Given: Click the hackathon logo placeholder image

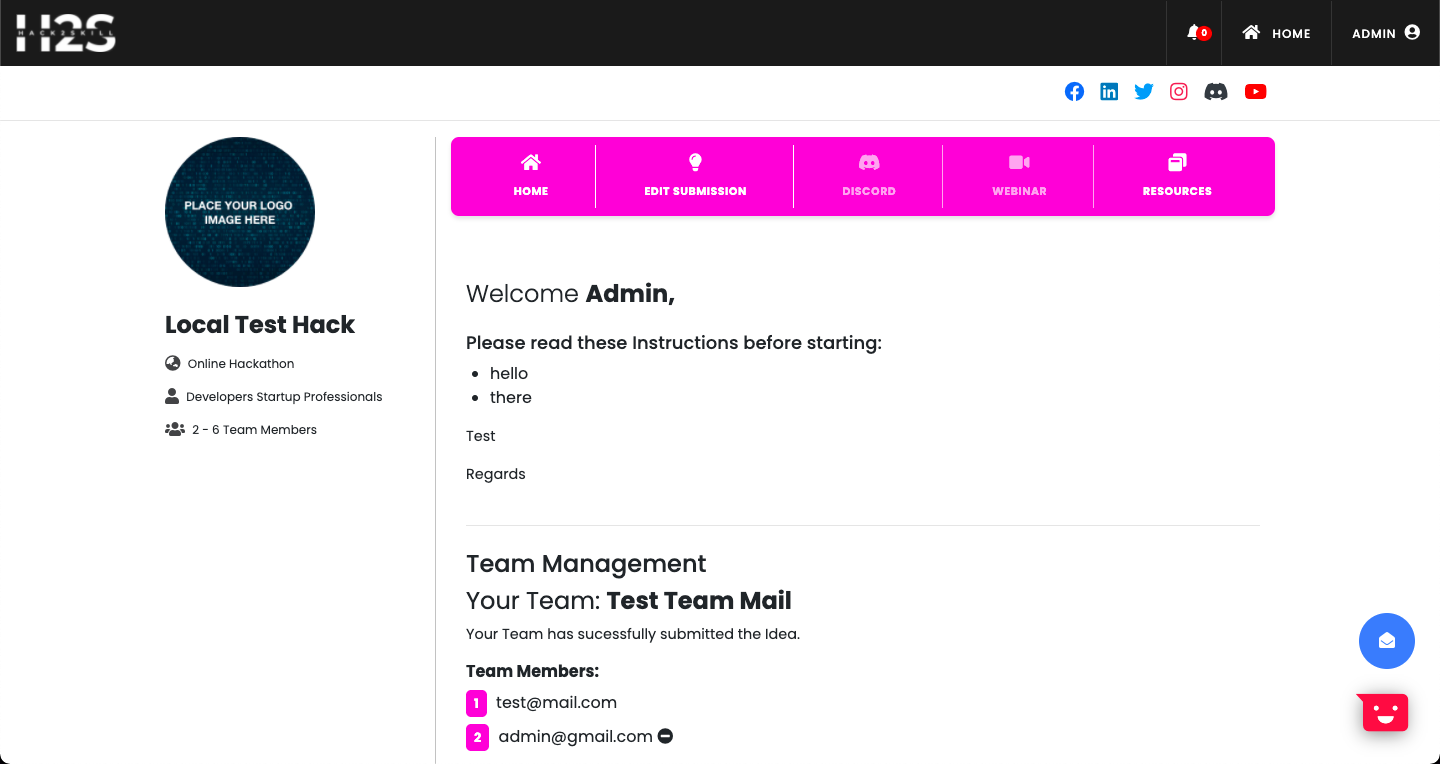Looking at the screenshot, I should (x=240, y=212).
